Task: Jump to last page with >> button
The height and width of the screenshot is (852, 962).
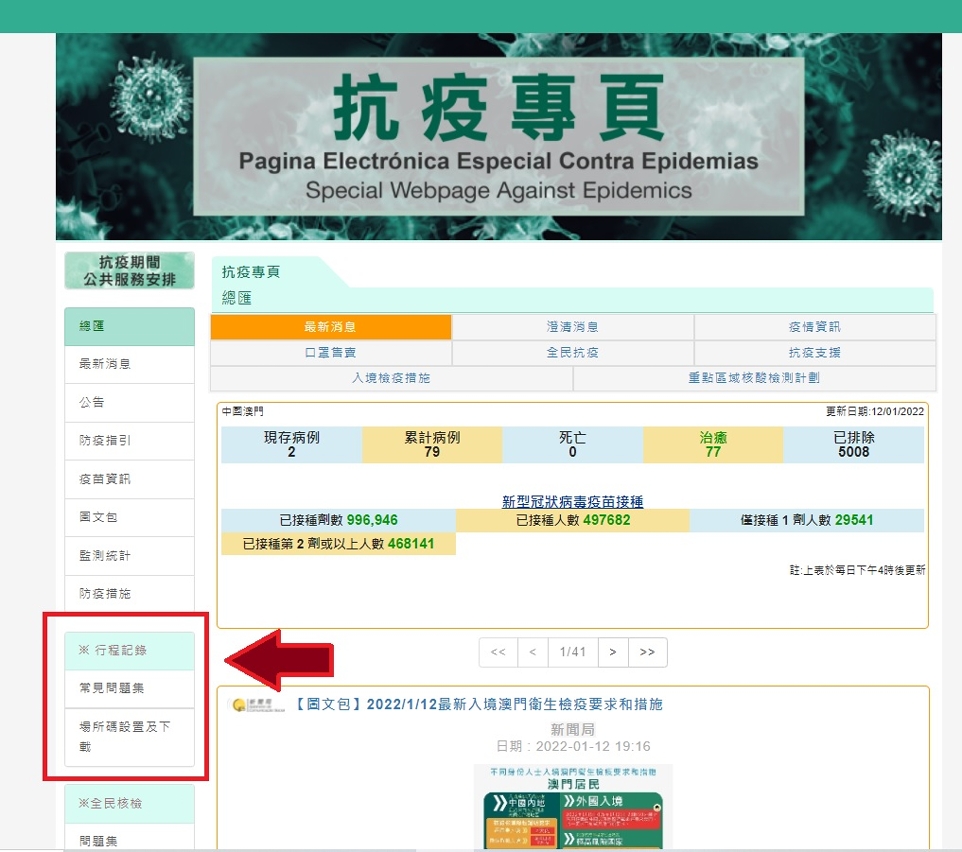Action: [647, 652]
